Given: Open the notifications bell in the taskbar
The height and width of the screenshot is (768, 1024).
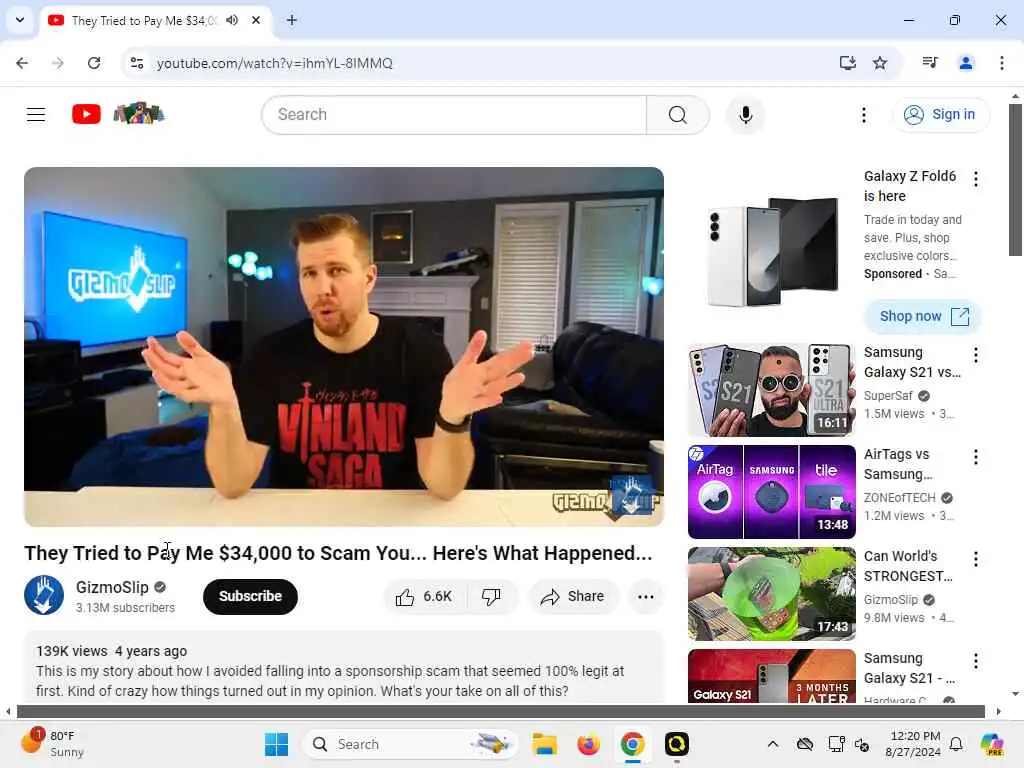Looking at the screenshot, I should (x=956, y=744).
